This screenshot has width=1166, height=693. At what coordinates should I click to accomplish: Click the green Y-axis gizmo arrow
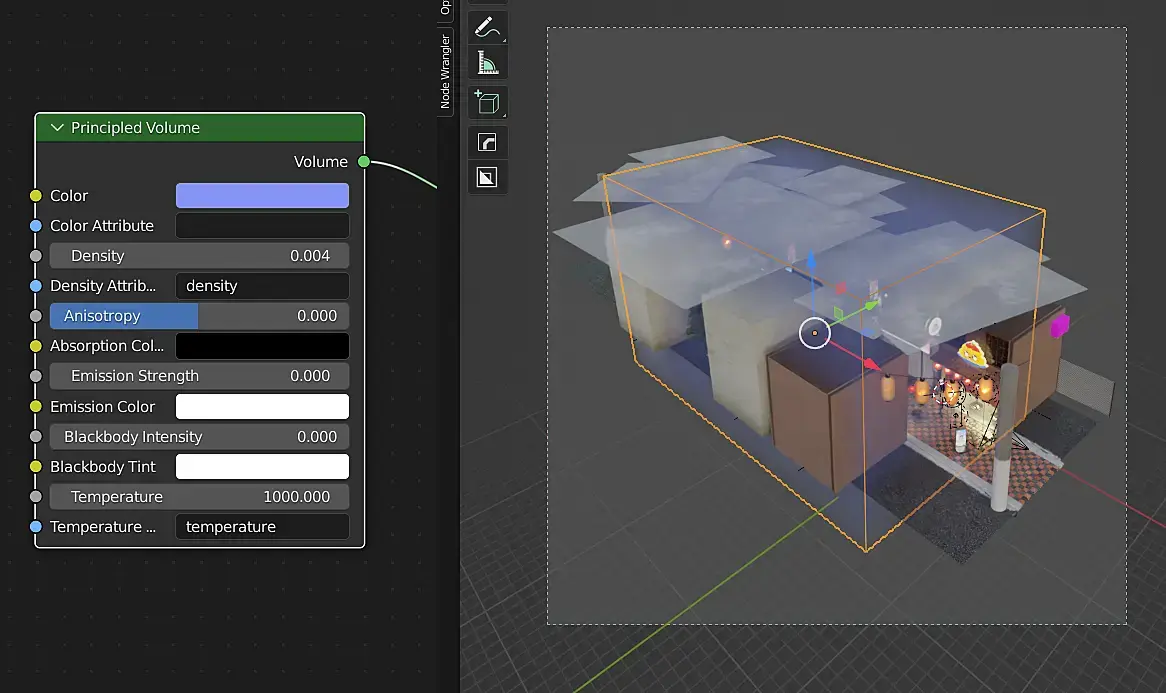(872, 304)
